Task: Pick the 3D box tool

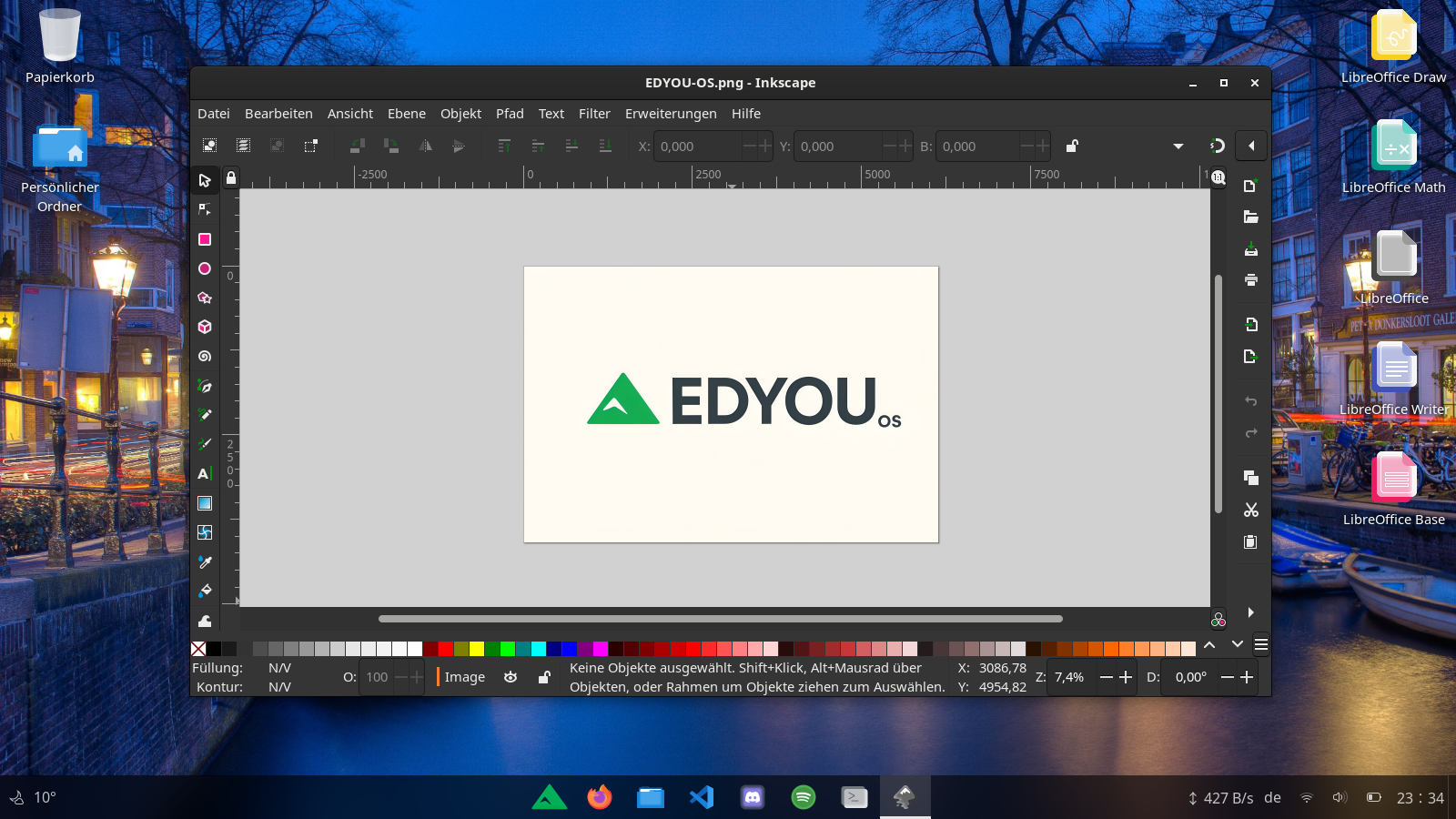Action: coord(205,327)
